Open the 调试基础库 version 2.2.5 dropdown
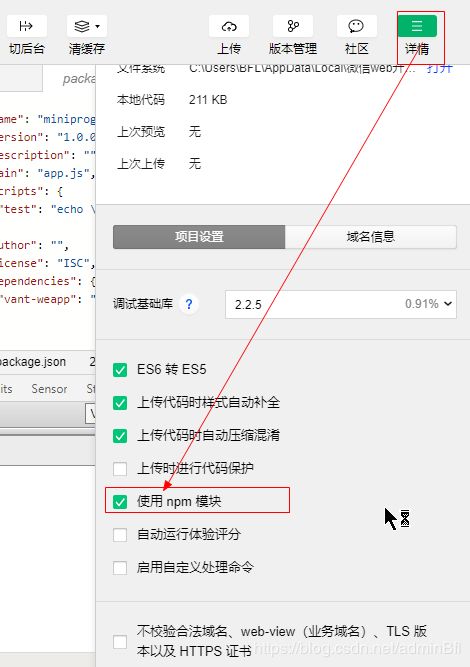The height and width of the screenshot is (667, 470). tap(341, 304)
